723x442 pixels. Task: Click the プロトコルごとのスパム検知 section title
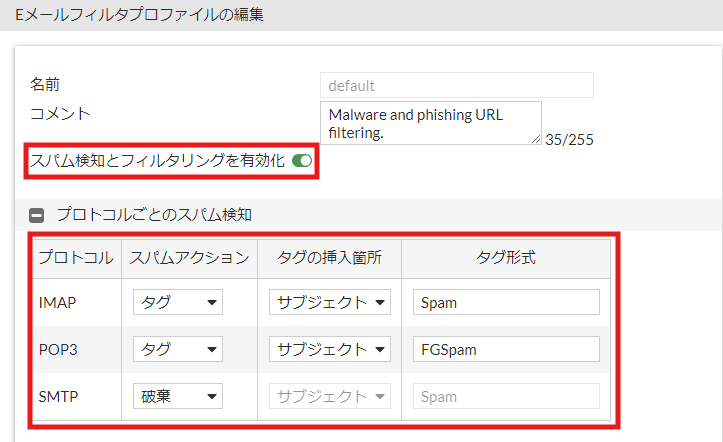click(154, 215)
